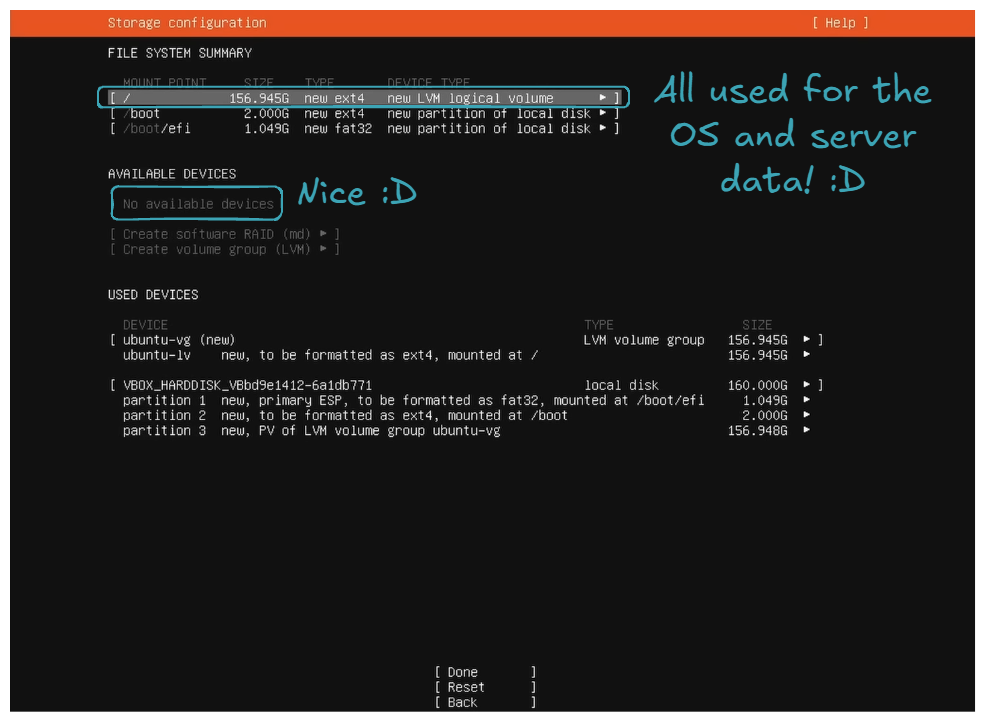Open arrow menu for partition 1 ESP
Image resolution: width=985 pixels, height=721 pixels.
[x=807, y=400]
